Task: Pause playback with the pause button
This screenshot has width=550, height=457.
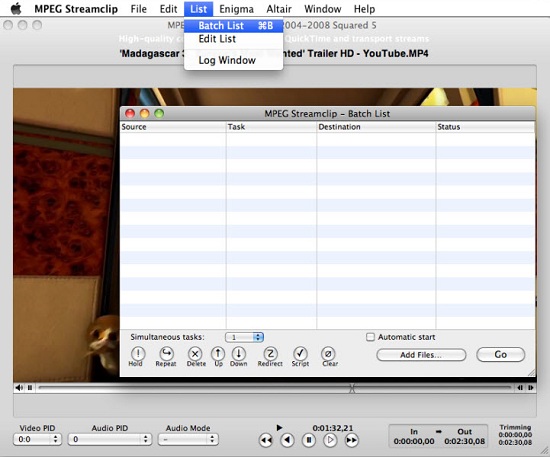Action: 309,440
